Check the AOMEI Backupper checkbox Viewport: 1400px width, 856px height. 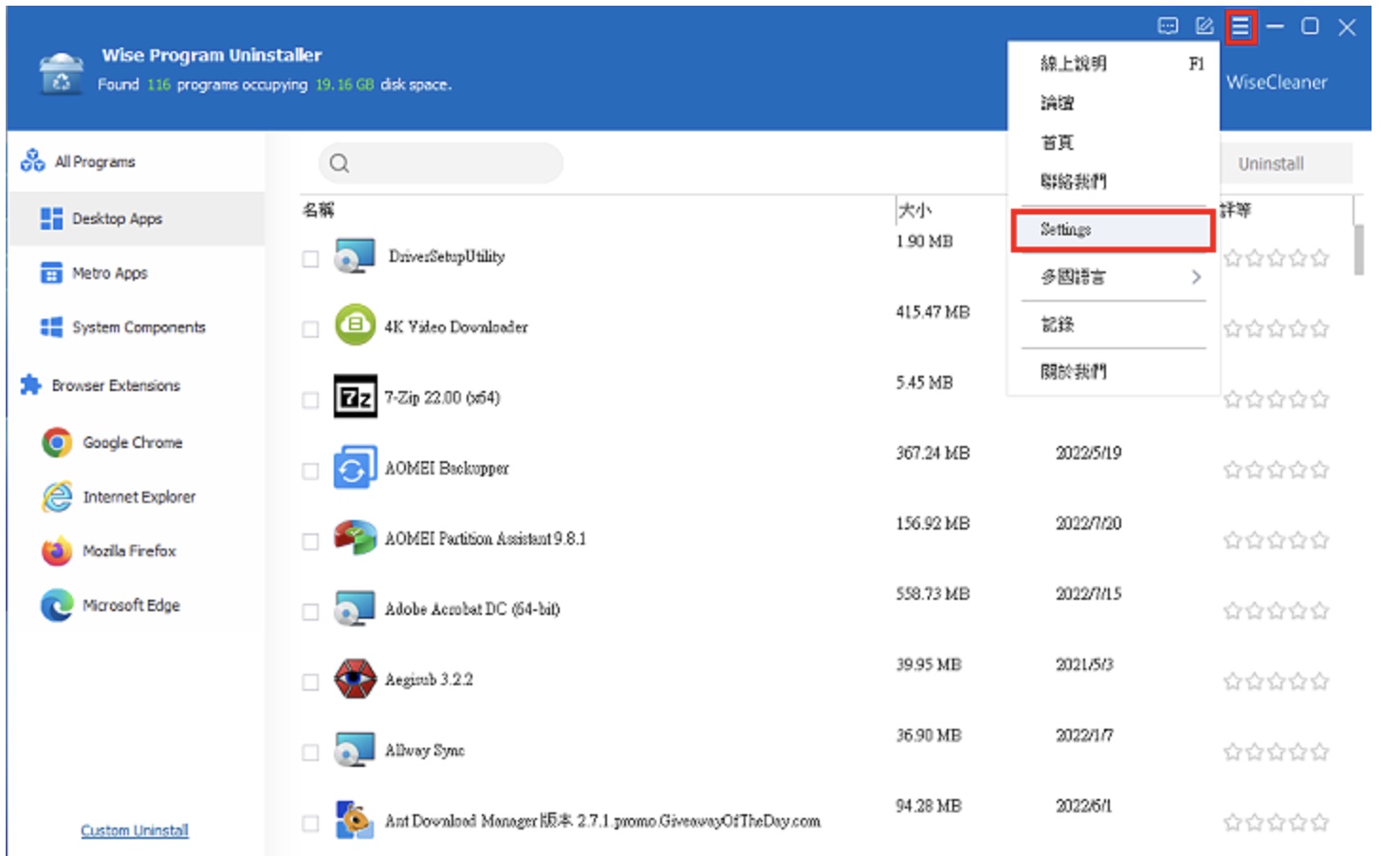coord(310,471)
